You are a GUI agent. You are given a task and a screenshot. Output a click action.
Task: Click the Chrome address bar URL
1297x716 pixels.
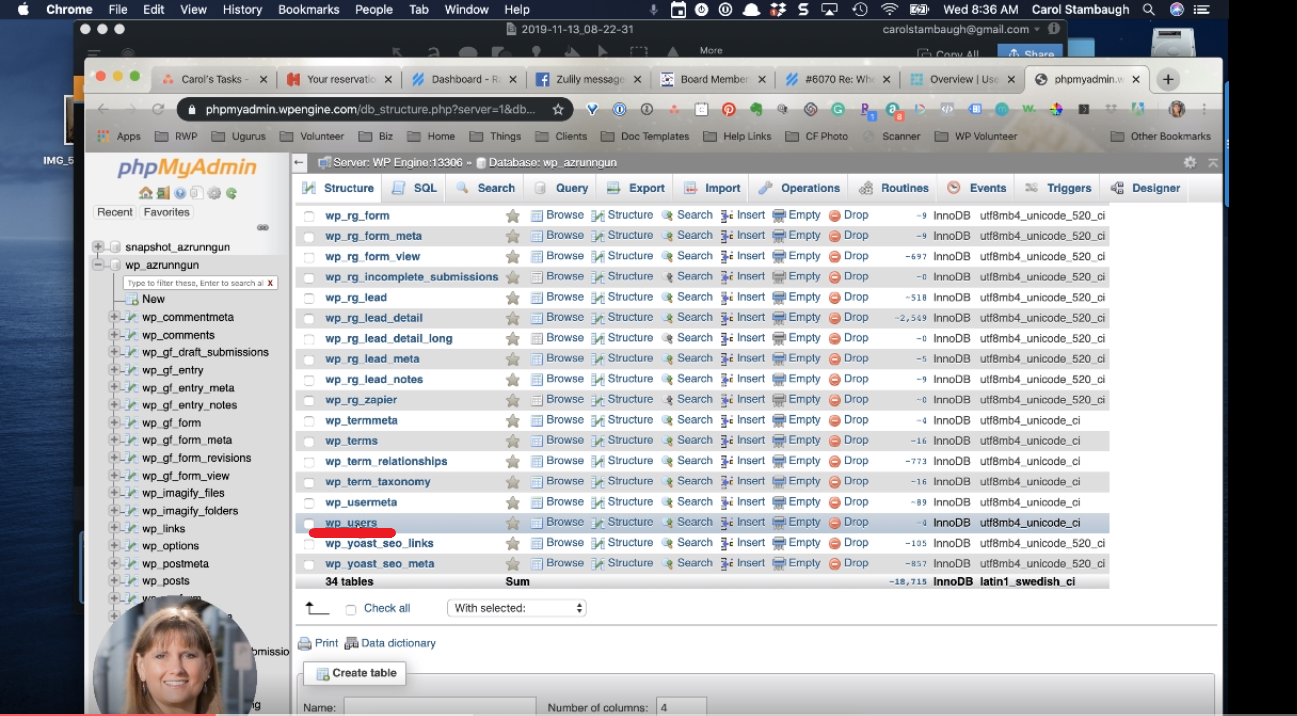coord(370,109)
